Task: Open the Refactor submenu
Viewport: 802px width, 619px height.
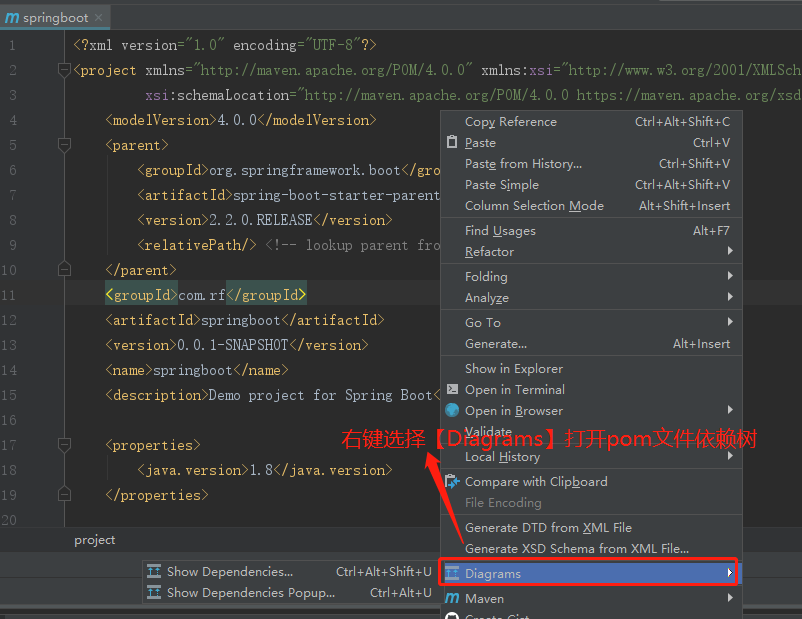Action: point(591,252)
